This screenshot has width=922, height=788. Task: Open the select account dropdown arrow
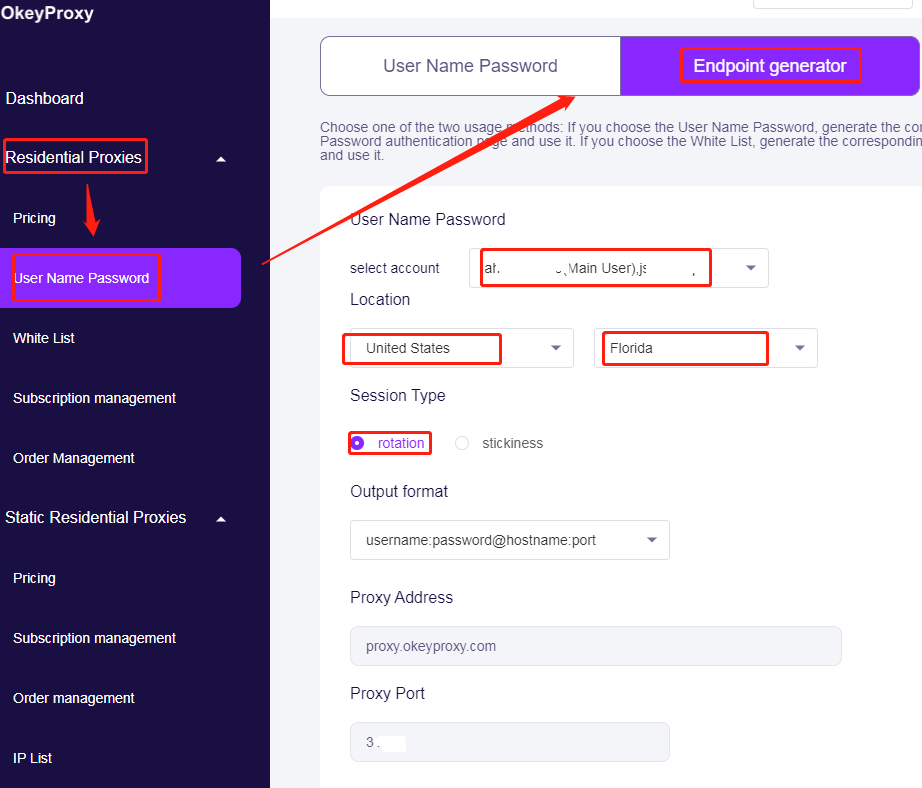click(x=750, y=268)
